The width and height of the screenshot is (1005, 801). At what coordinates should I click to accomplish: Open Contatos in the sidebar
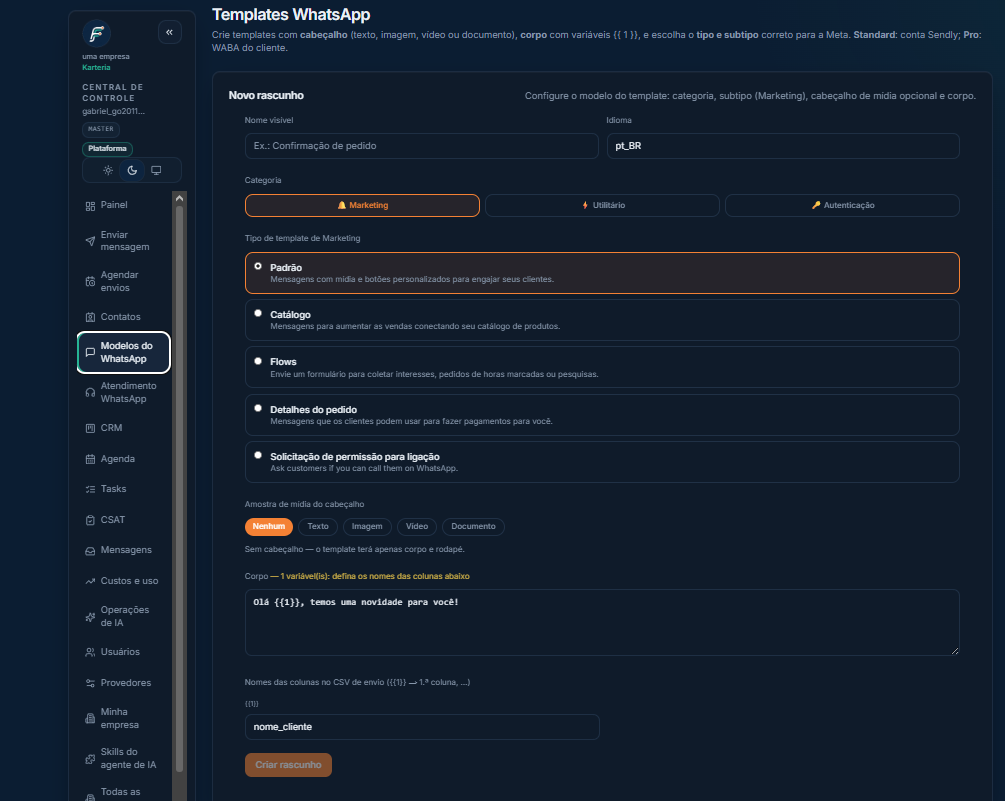(x=124, y=317)
